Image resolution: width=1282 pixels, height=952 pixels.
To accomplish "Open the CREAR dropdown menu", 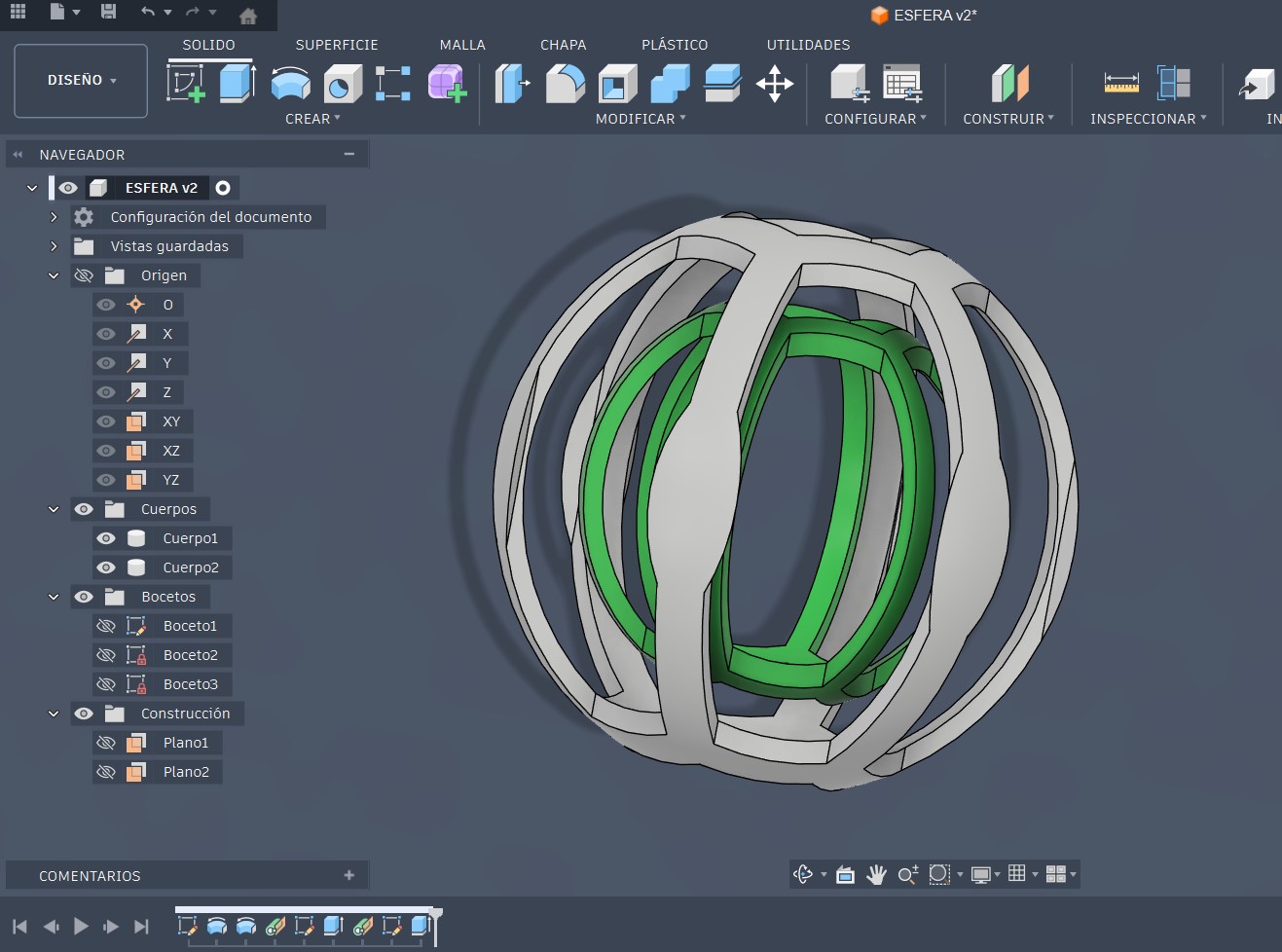I will 312,119.
